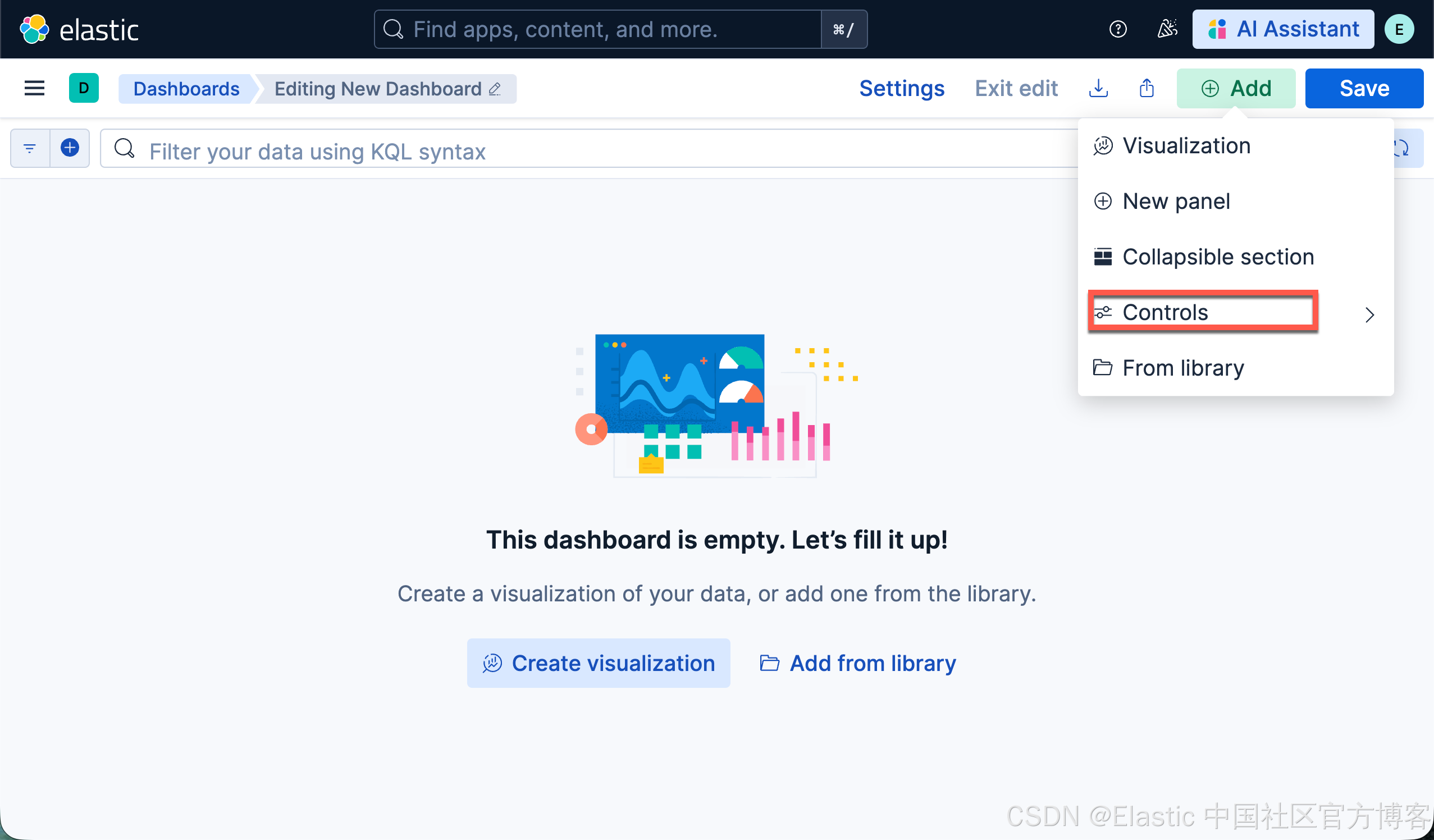This screenshot has width=1434, height=840.
Task: Click the add filter plus icon
Action: 70,148
